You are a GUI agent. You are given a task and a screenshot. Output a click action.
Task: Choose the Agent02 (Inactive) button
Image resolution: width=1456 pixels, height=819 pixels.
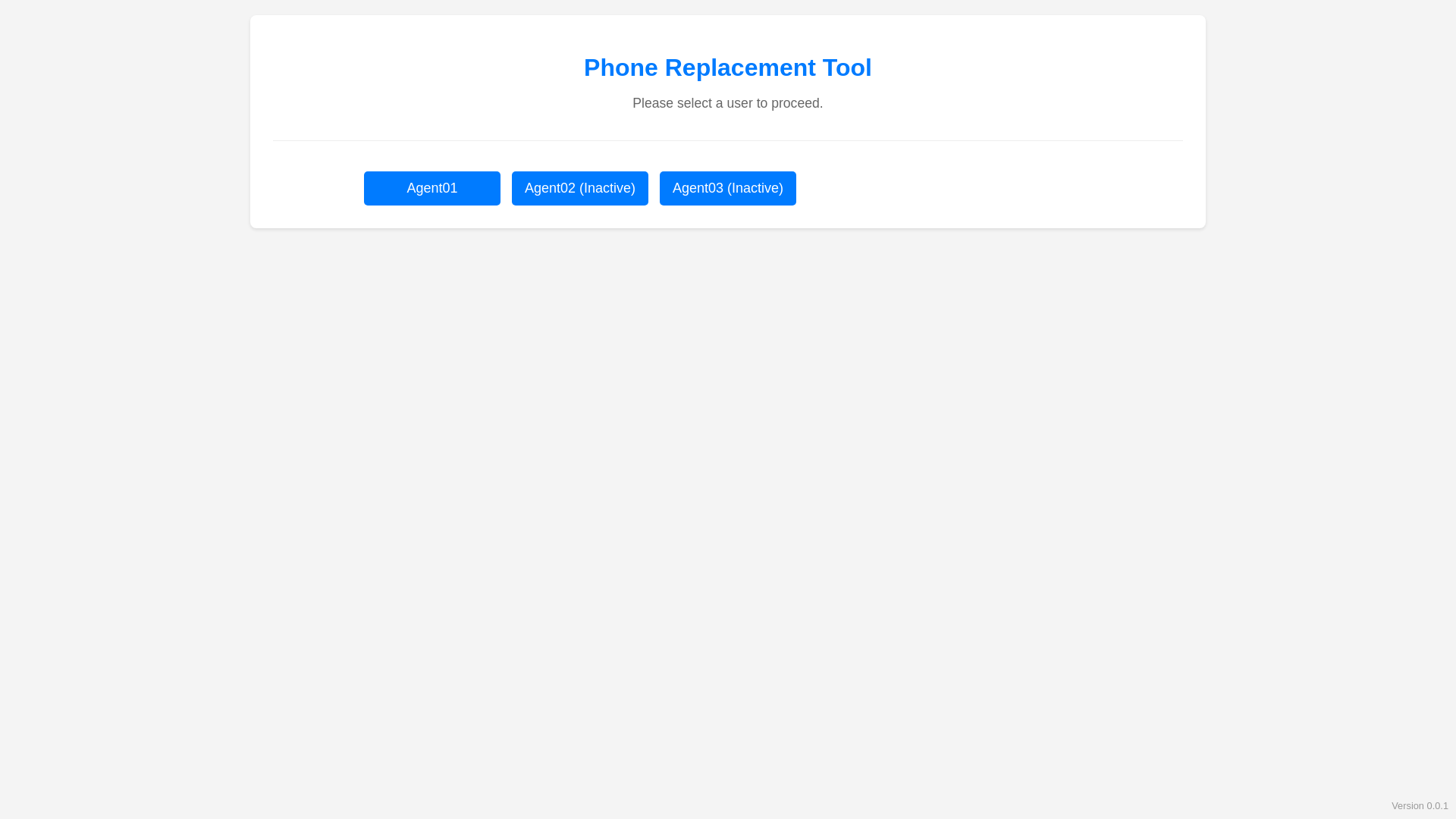579,188
